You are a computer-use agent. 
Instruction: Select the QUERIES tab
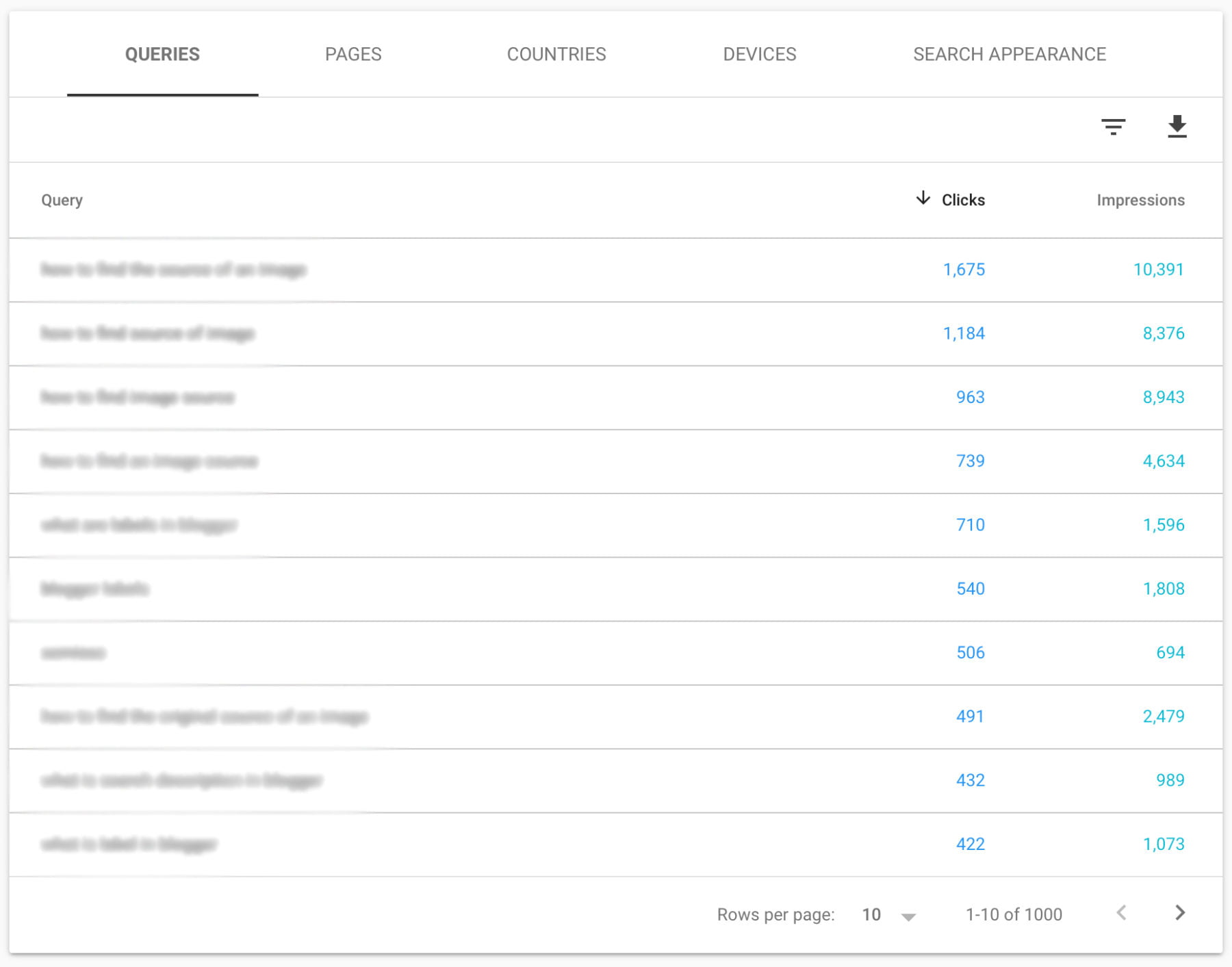(162, 54)
